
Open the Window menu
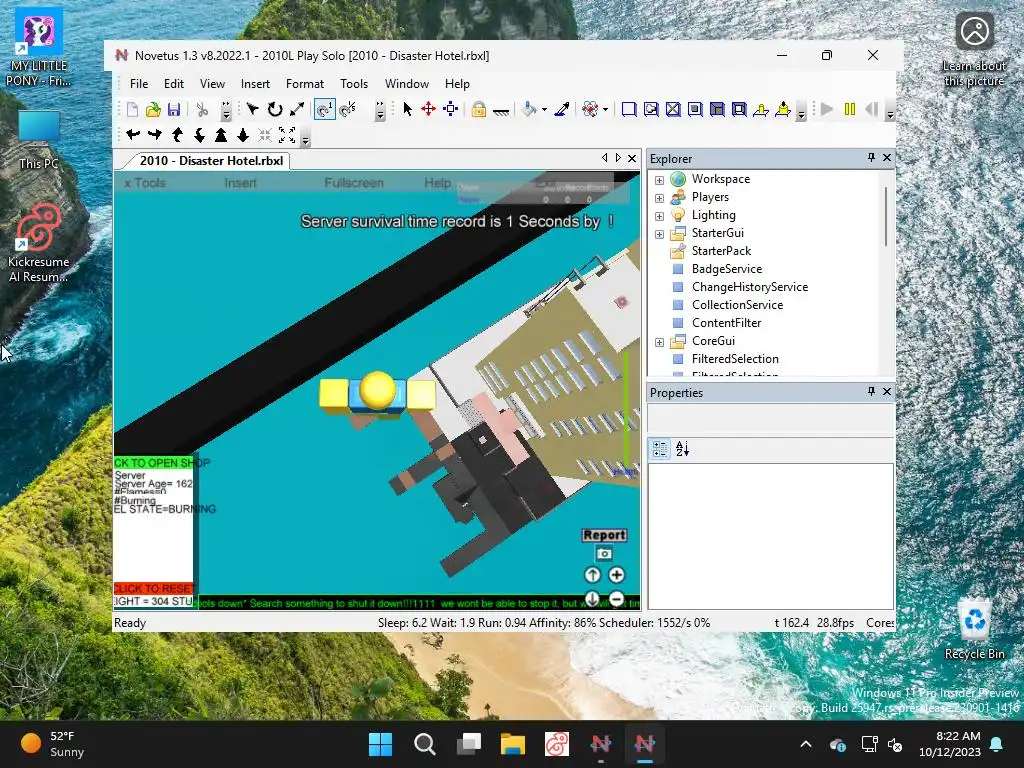point(407,84)
